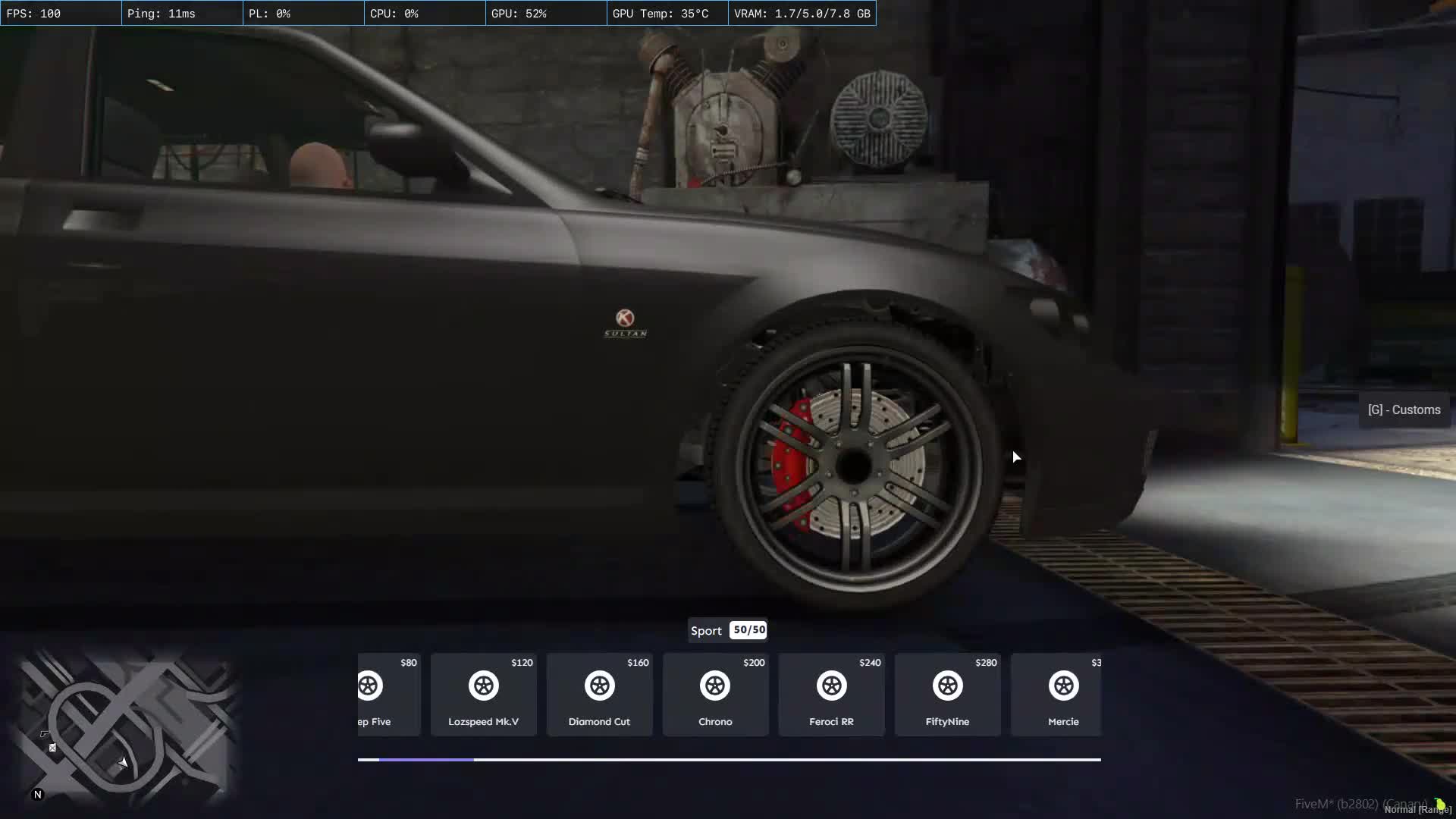Click the 50/50 counter badge beside Sport
Screen dimensions: 1456x819
click(748, 629)
